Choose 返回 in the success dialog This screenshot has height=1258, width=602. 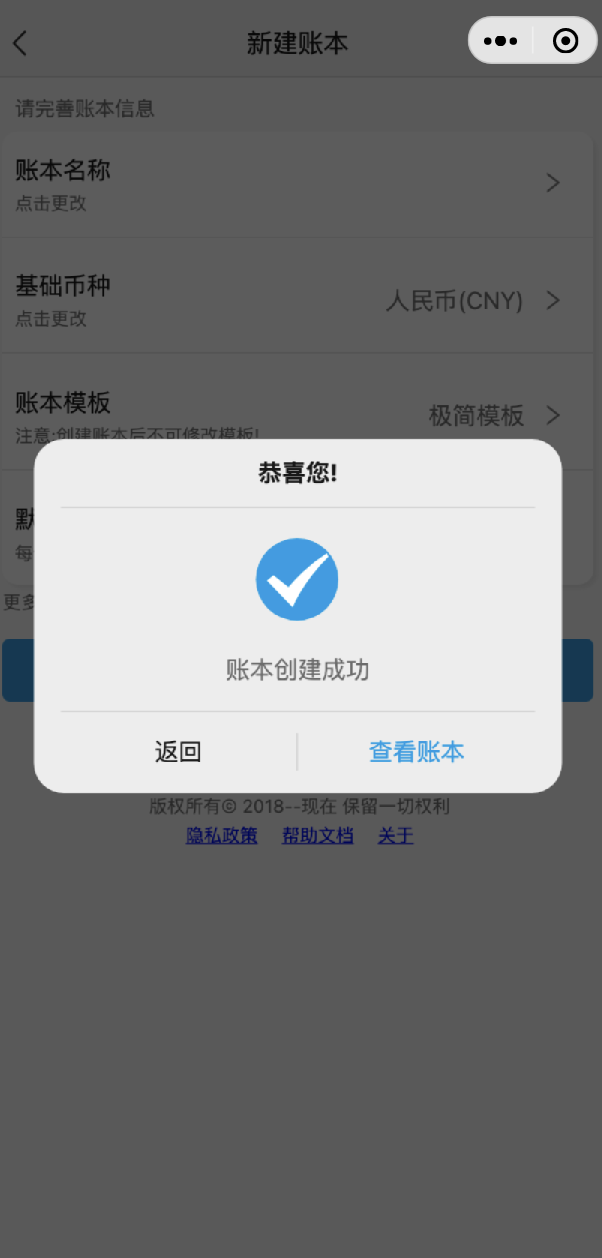(178, 752)
